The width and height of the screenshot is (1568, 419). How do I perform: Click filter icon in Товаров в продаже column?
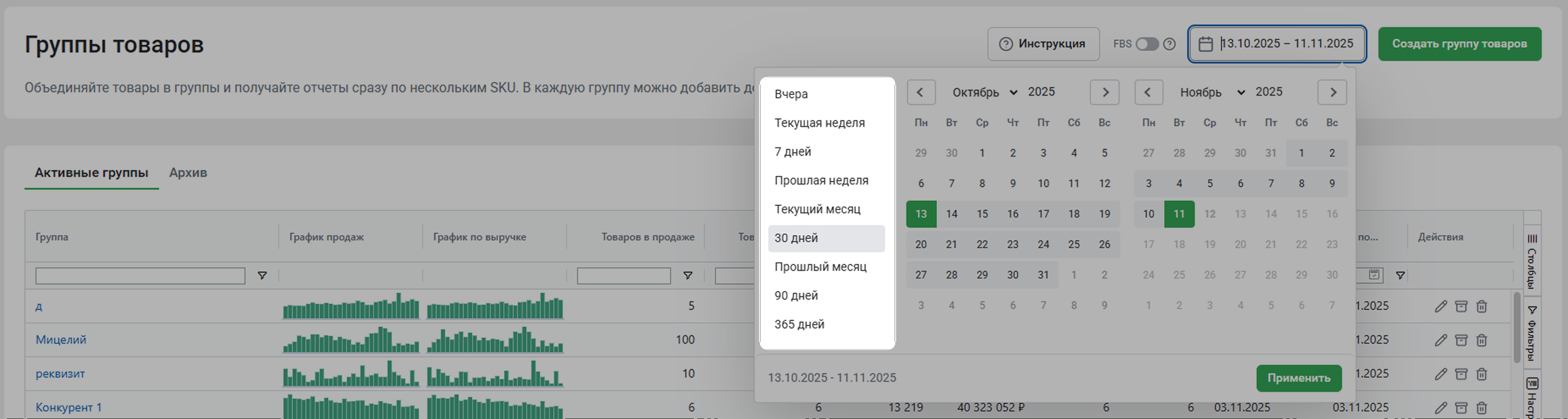click(688, 276)
